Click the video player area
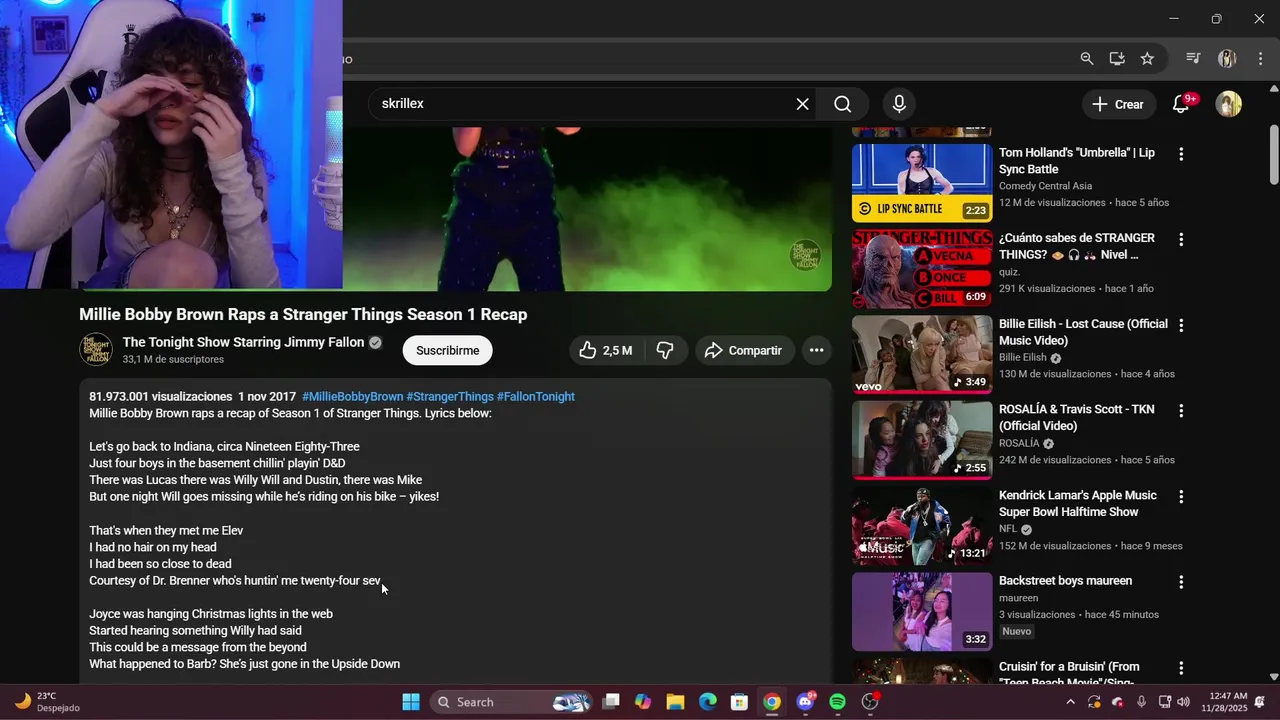Viewport: 1280px width, 720px height. tap(587, 209)
